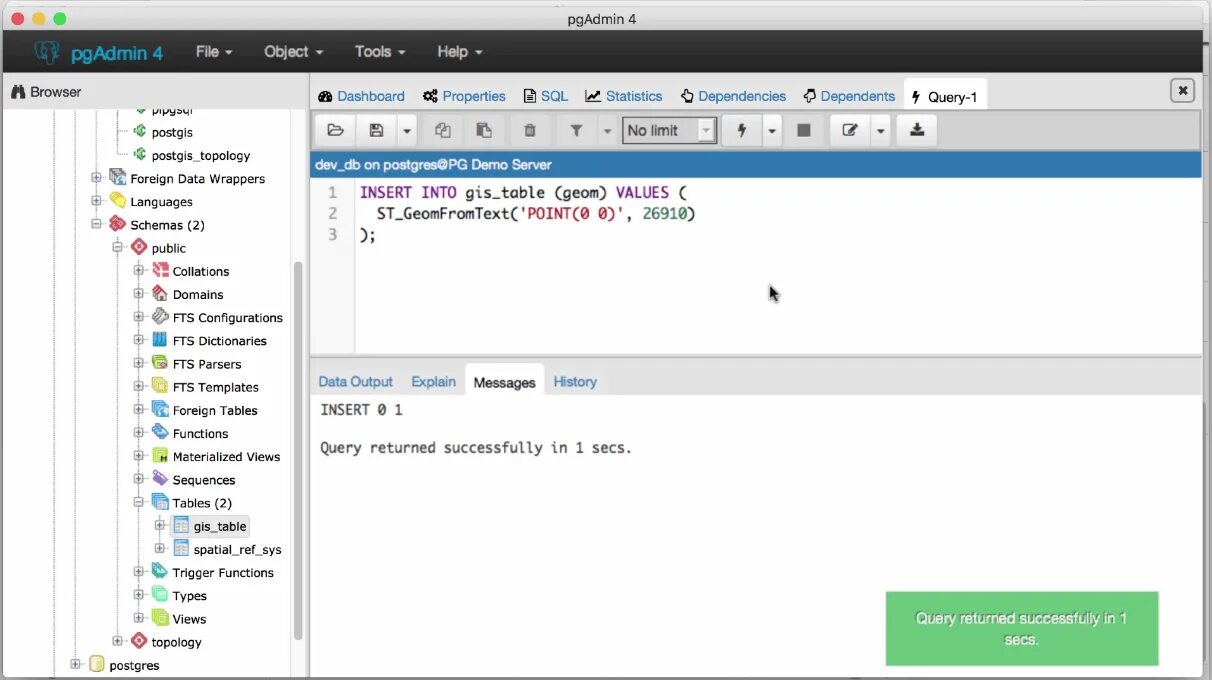The image size is (1212, 680).
Task: Expand FTS Configurations node
Action: point(139,317)
